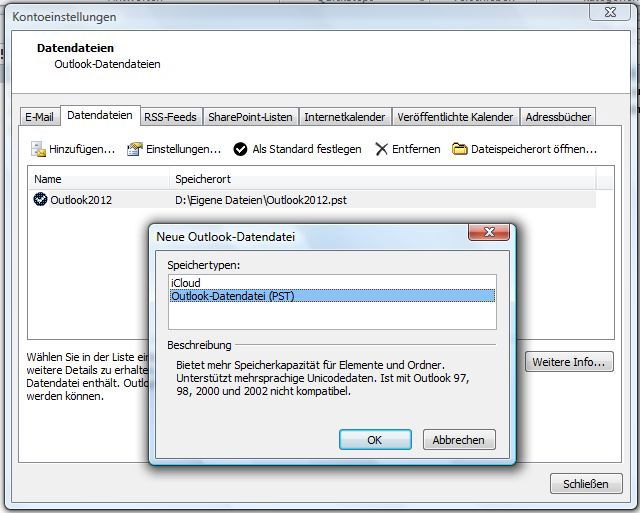The image size is (640, 513).
Task: Click the Als Standard festlegen label
Action: pyautogui.click(x=307, y=149)
